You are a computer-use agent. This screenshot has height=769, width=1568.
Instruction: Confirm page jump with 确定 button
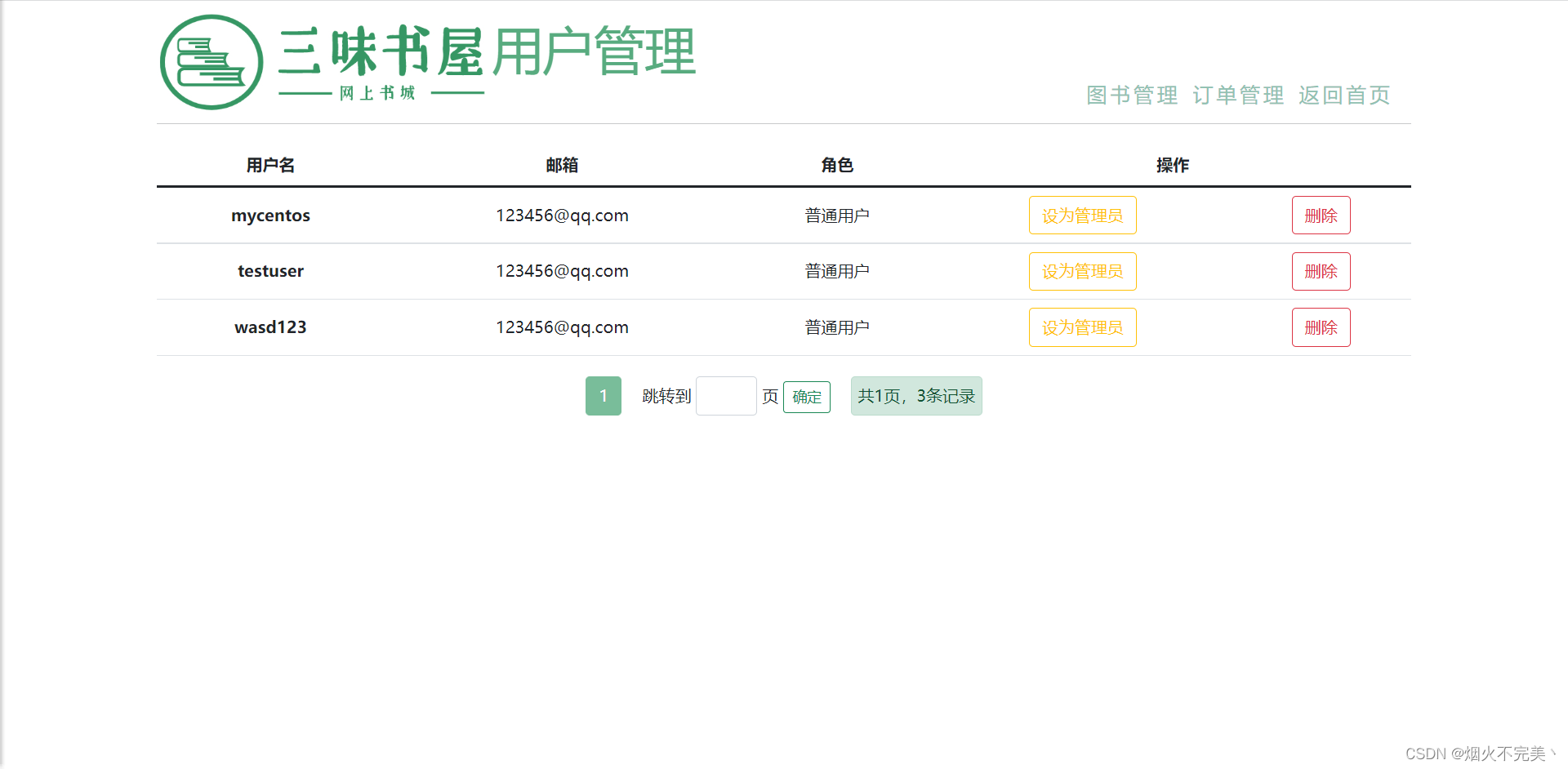pos(807,397)
